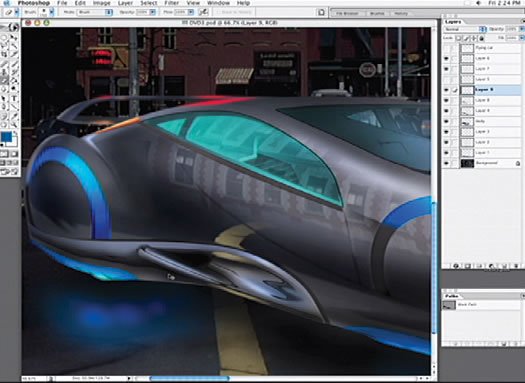Select the Brush tool in toolbox
The height and width of the screenshot is (383, 525).
(x=14, y=64)
